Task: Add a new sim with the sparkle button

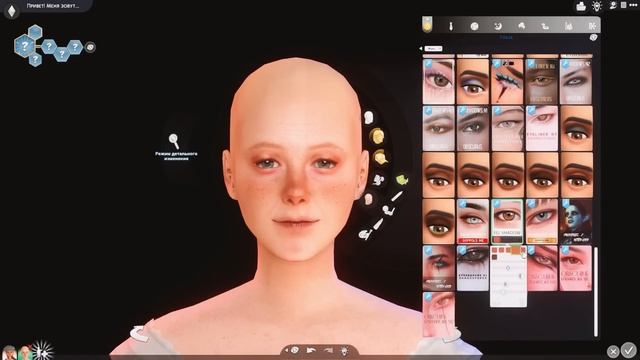Action: pyautogui.click(x=42, y=351)
